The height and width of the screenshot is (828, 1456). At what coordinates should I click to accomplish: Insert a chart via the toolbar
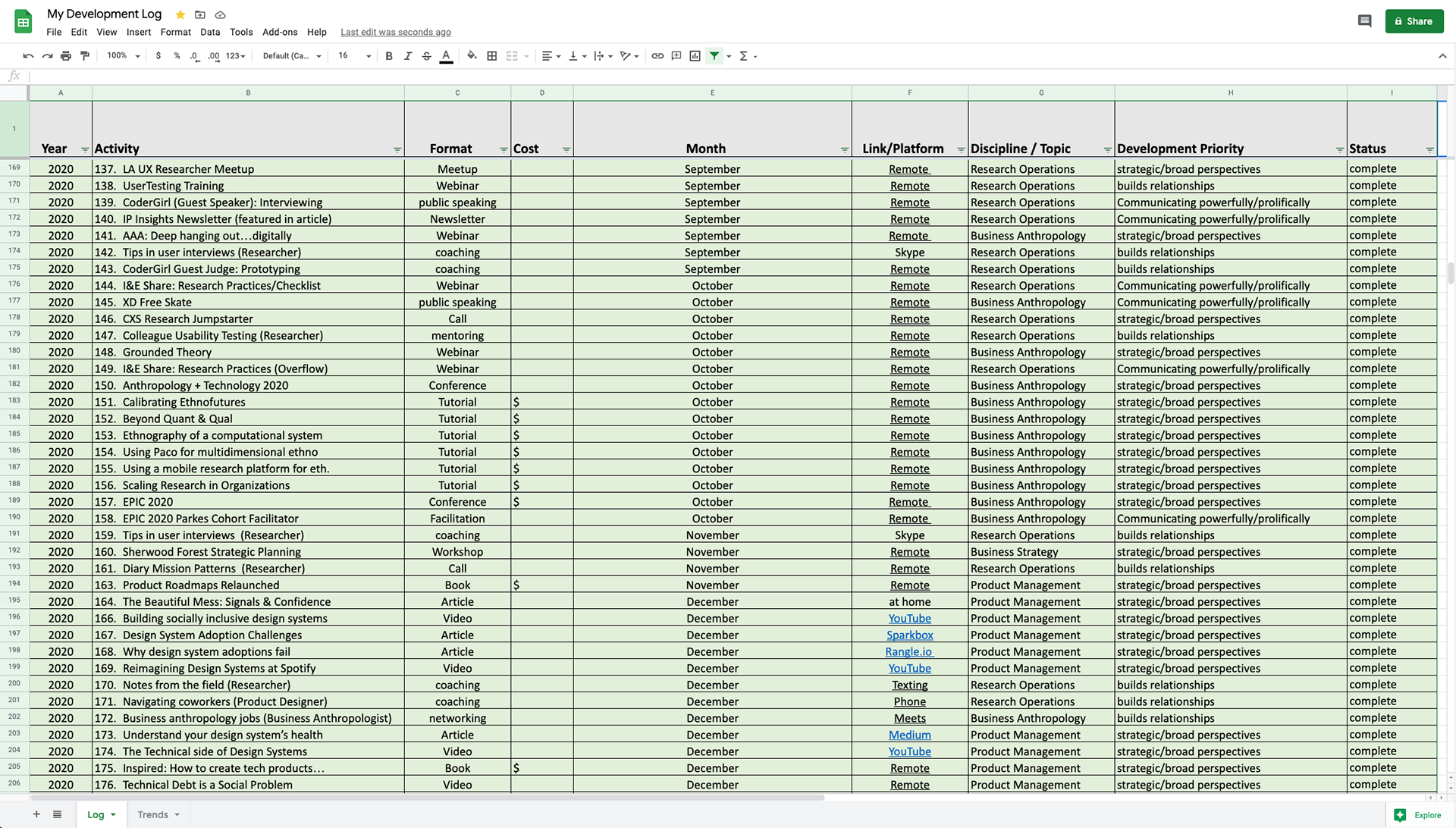[695, 56]
